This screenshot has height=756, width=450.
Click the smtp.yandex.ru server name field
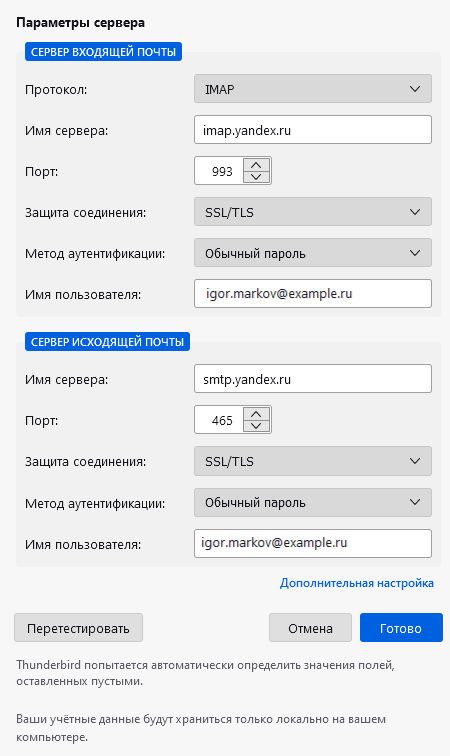pos(313,379)
